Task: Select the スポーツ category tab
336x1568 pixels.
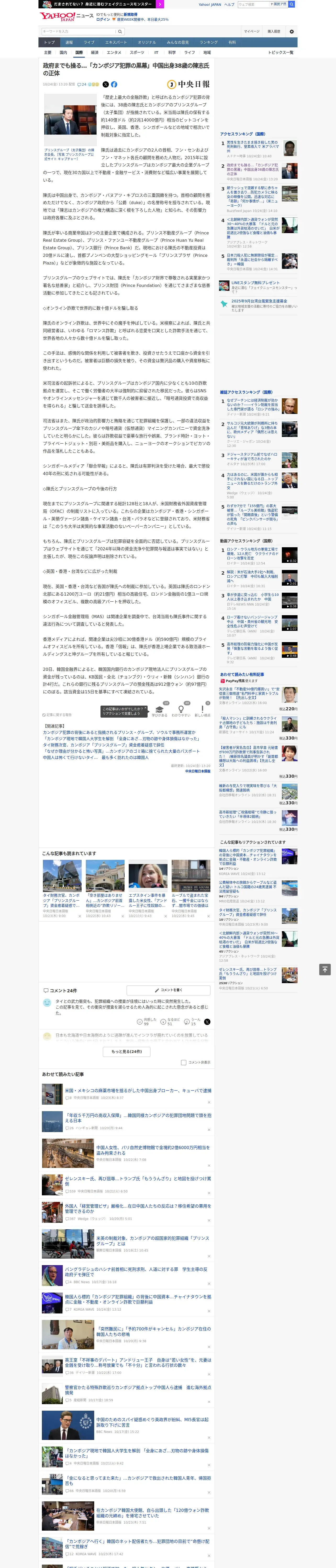Action: [137, 53]
